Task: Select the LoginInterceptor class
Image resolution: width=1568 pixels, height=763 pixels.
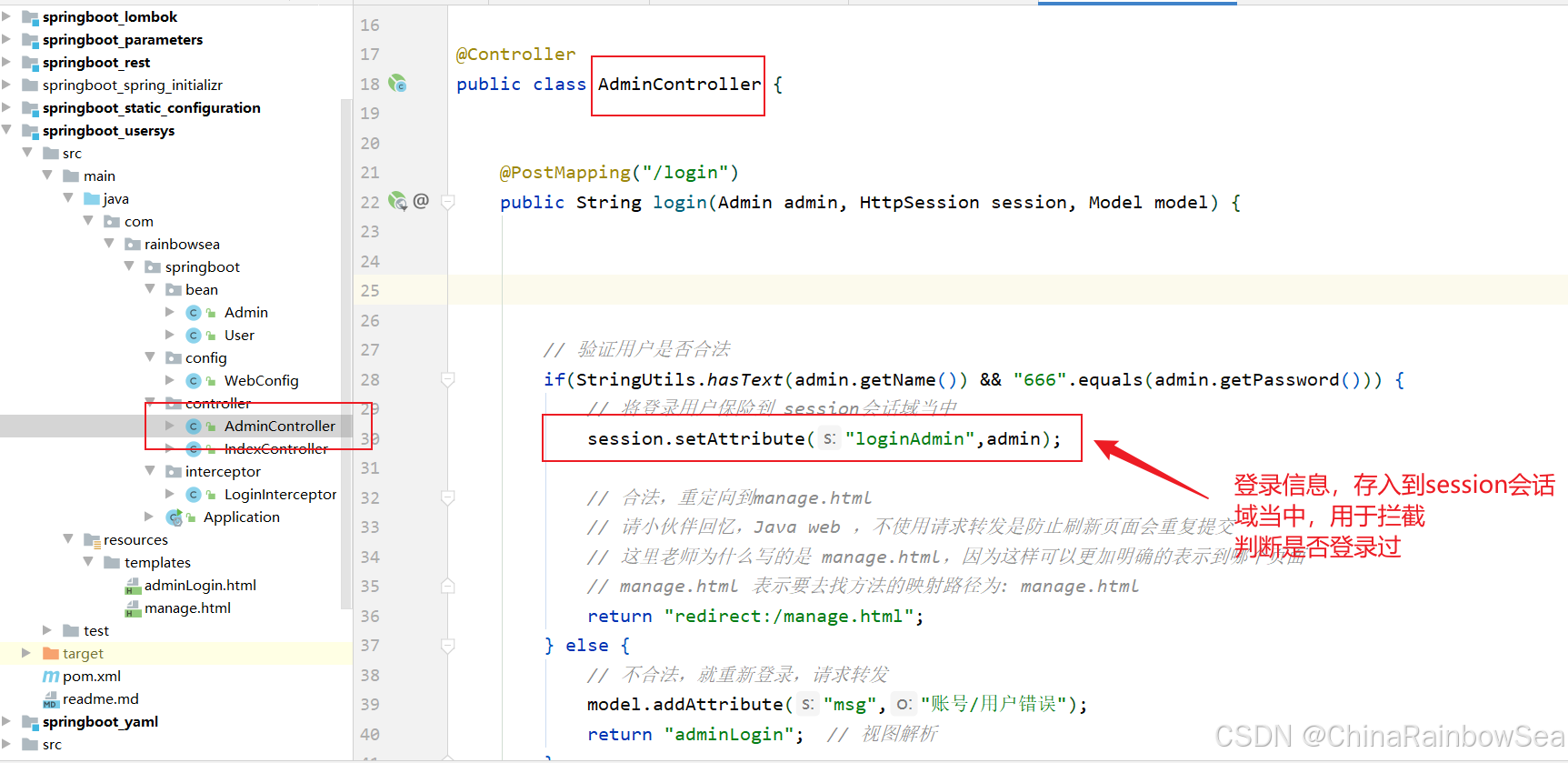Action: coord(280,495)
